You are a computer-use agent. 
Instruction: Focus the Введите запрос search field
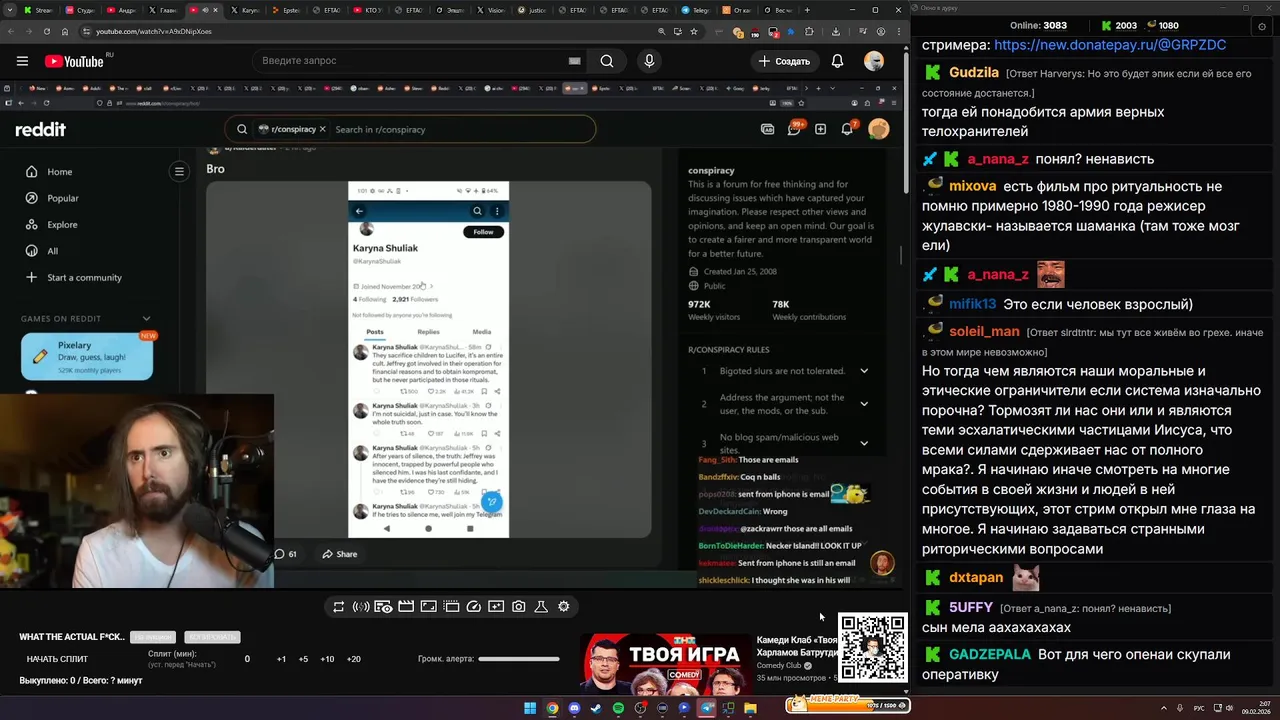(420, 61)
